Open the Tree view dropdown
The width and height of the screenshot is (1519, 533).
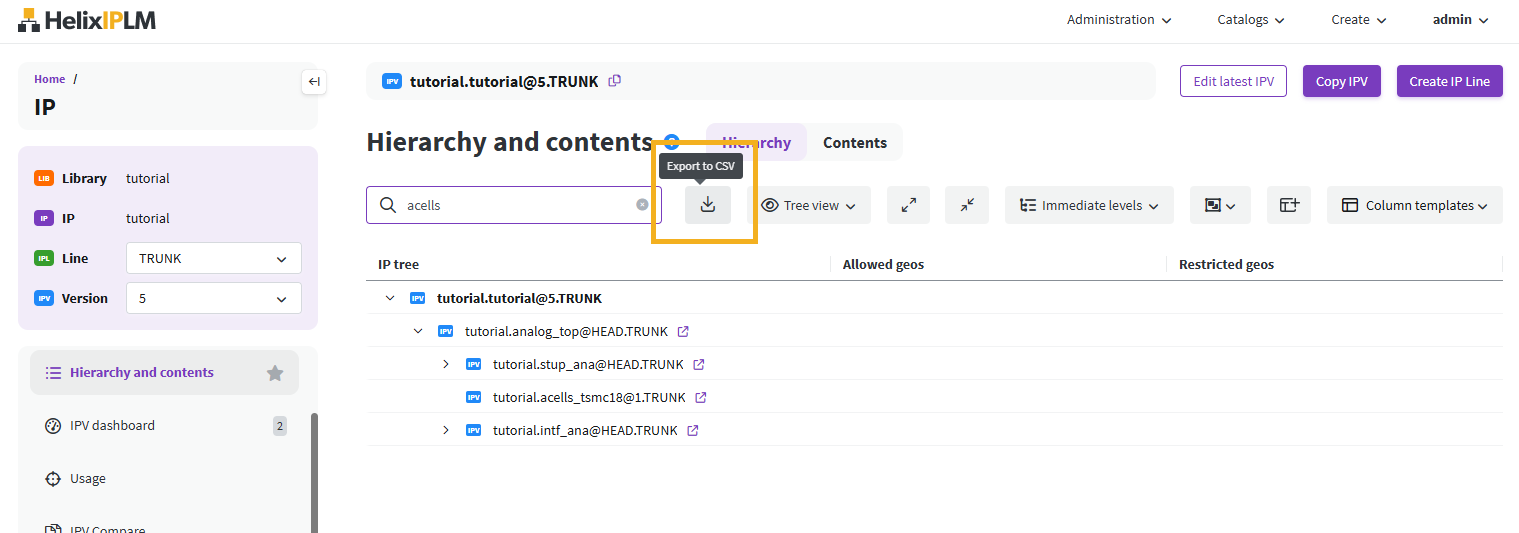pos(808,205)
